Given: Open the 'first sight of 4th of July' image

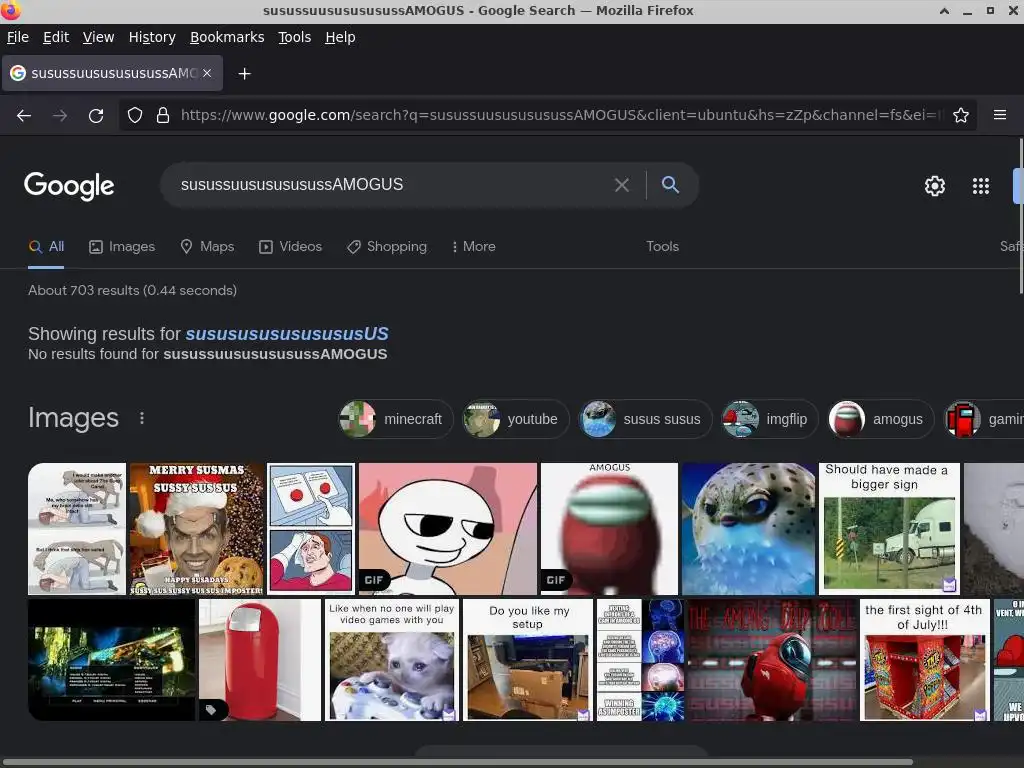Looking at the screenshot, I should tap(925, 660).
